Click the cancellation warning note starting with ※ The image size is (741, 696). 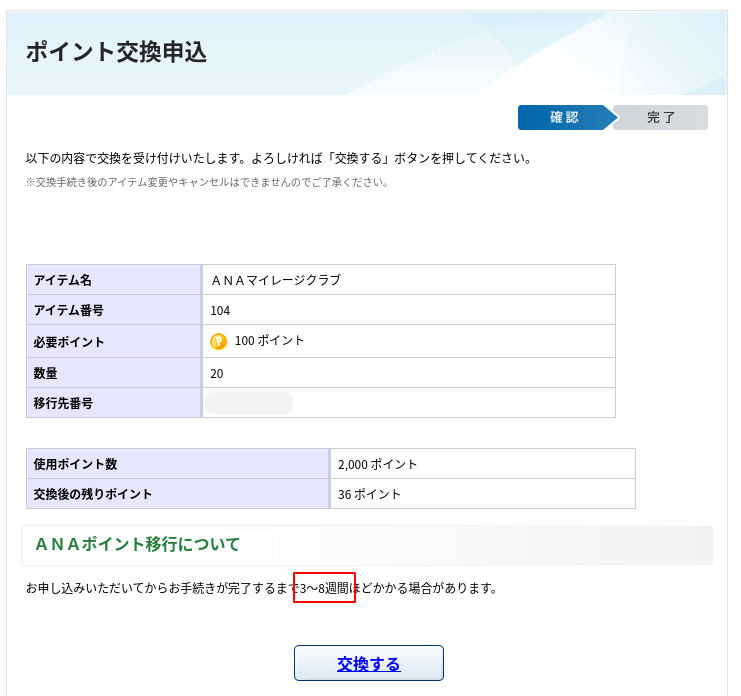(x=207, y=182)
